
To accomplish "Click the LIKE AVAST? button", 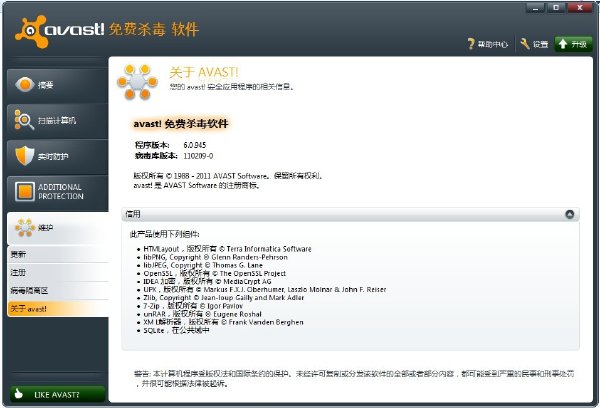I will (57, 394).
